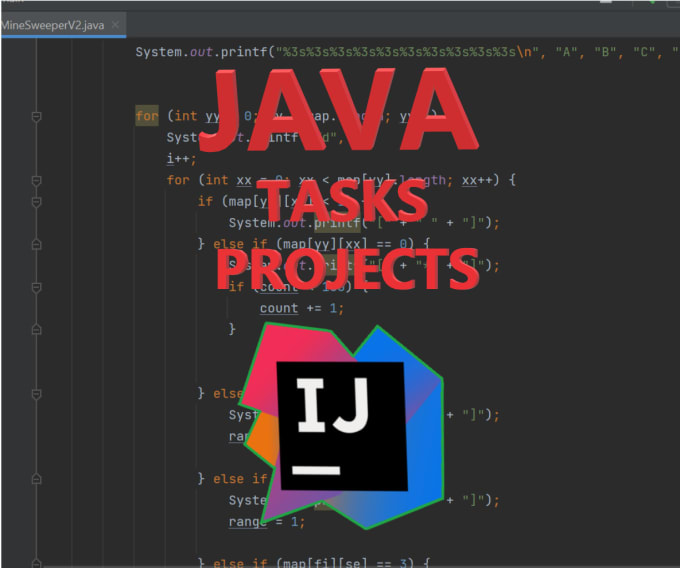Image resolution: width=680 pixels, height=568 pixels.
Task: Click the highlighted 'for' keyword
Action: tap(147, 116)
